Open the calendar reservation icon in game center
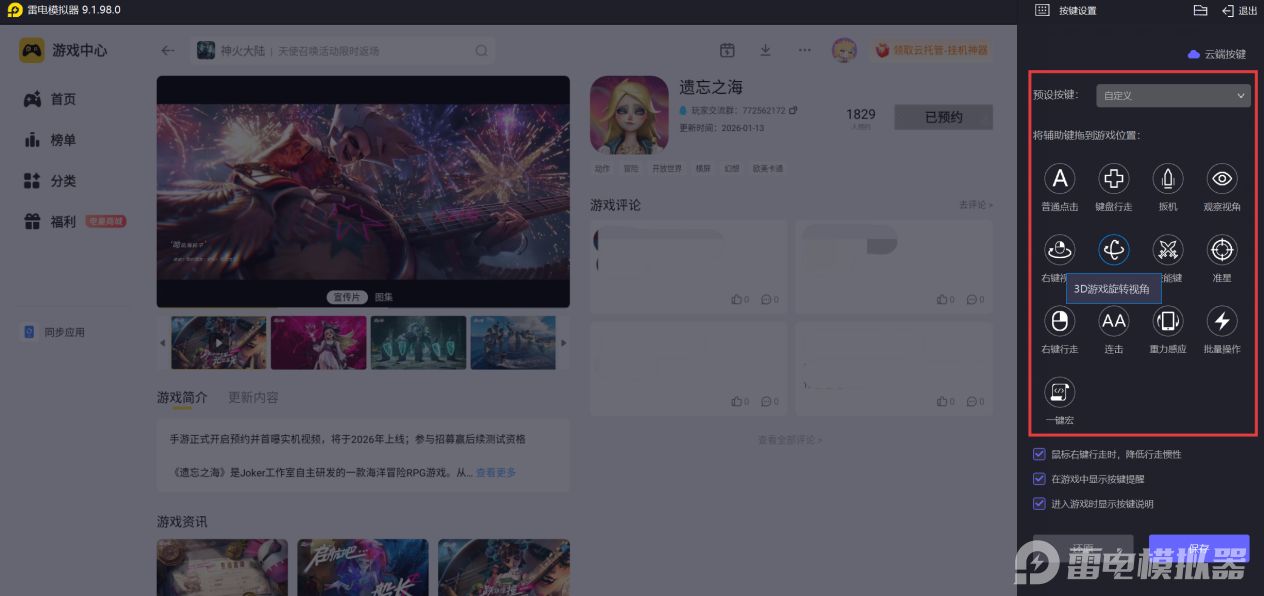This screenshot has width=1264, height=596. (x=727, y=50)
